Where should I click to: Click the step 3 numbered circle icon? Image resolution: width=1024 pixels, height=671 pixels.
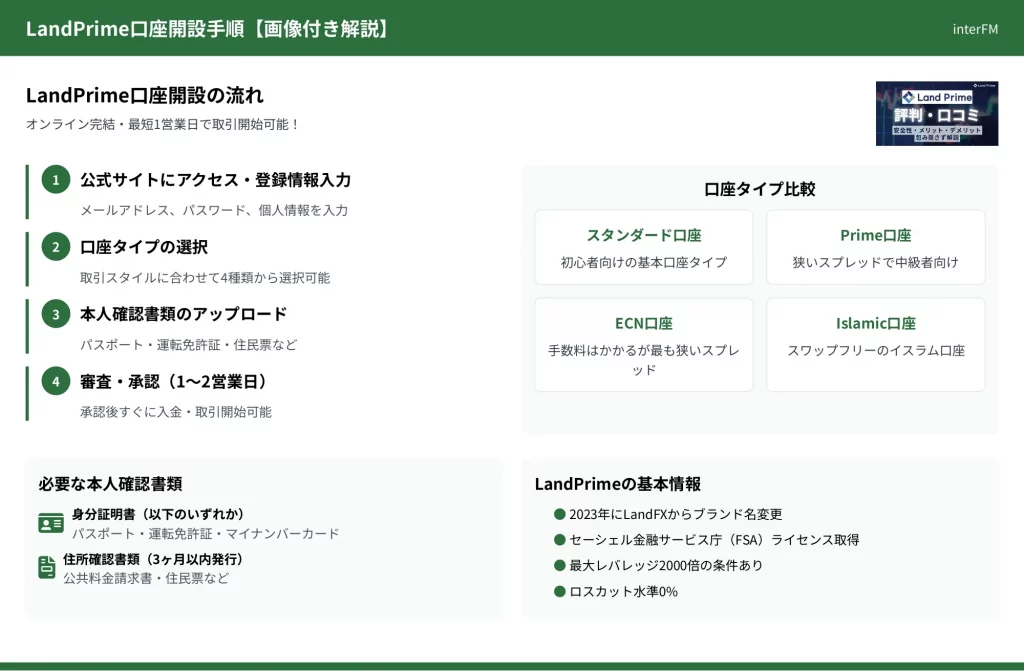[x=56, y=314]
